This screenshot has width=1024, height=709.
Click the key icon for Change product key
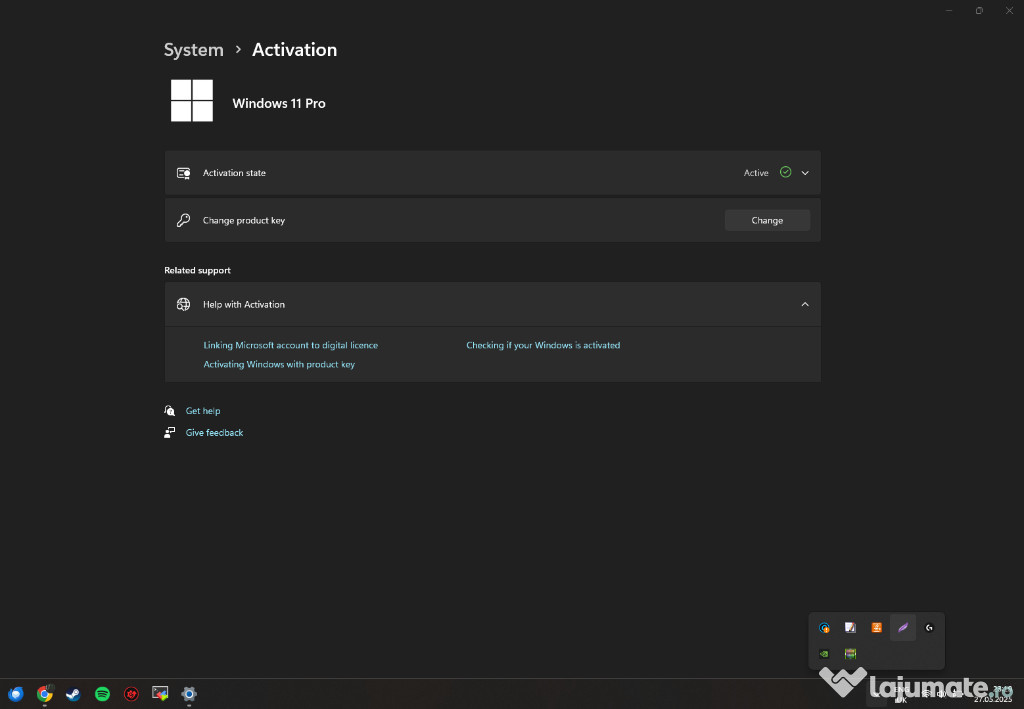[184, 220]
